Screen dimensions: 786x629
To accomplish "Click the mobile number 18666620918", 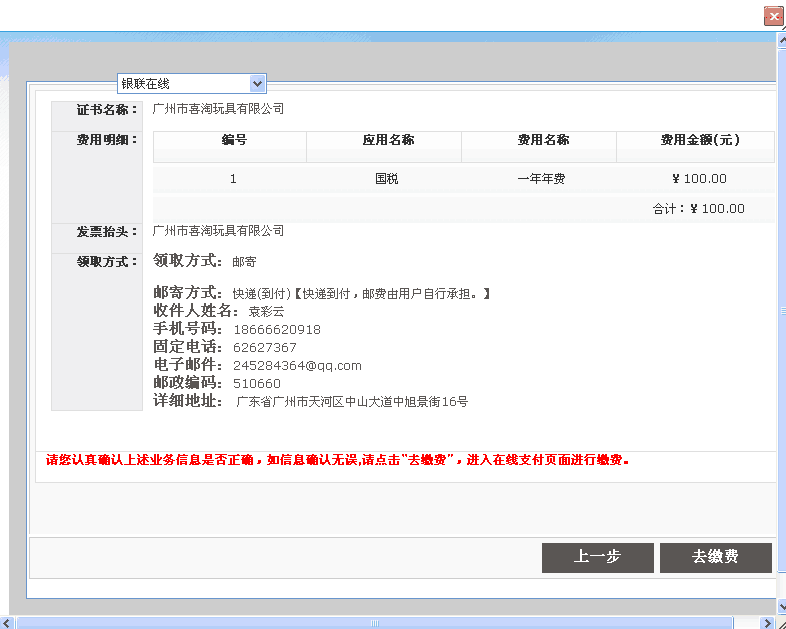I will [277, 330].
